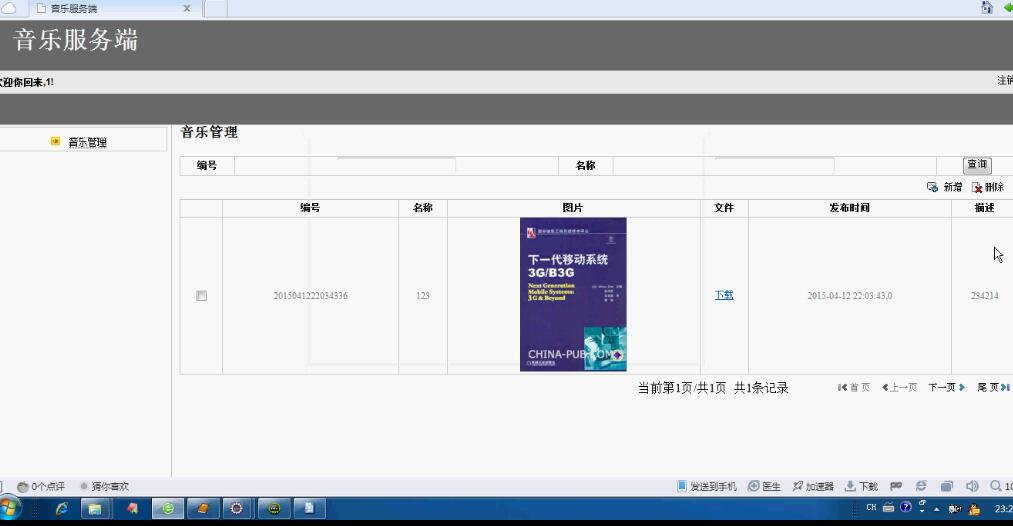Viewport: 1013px width, 526px height.
Task: Open the green round-face taskbar app
Action: 274,509
